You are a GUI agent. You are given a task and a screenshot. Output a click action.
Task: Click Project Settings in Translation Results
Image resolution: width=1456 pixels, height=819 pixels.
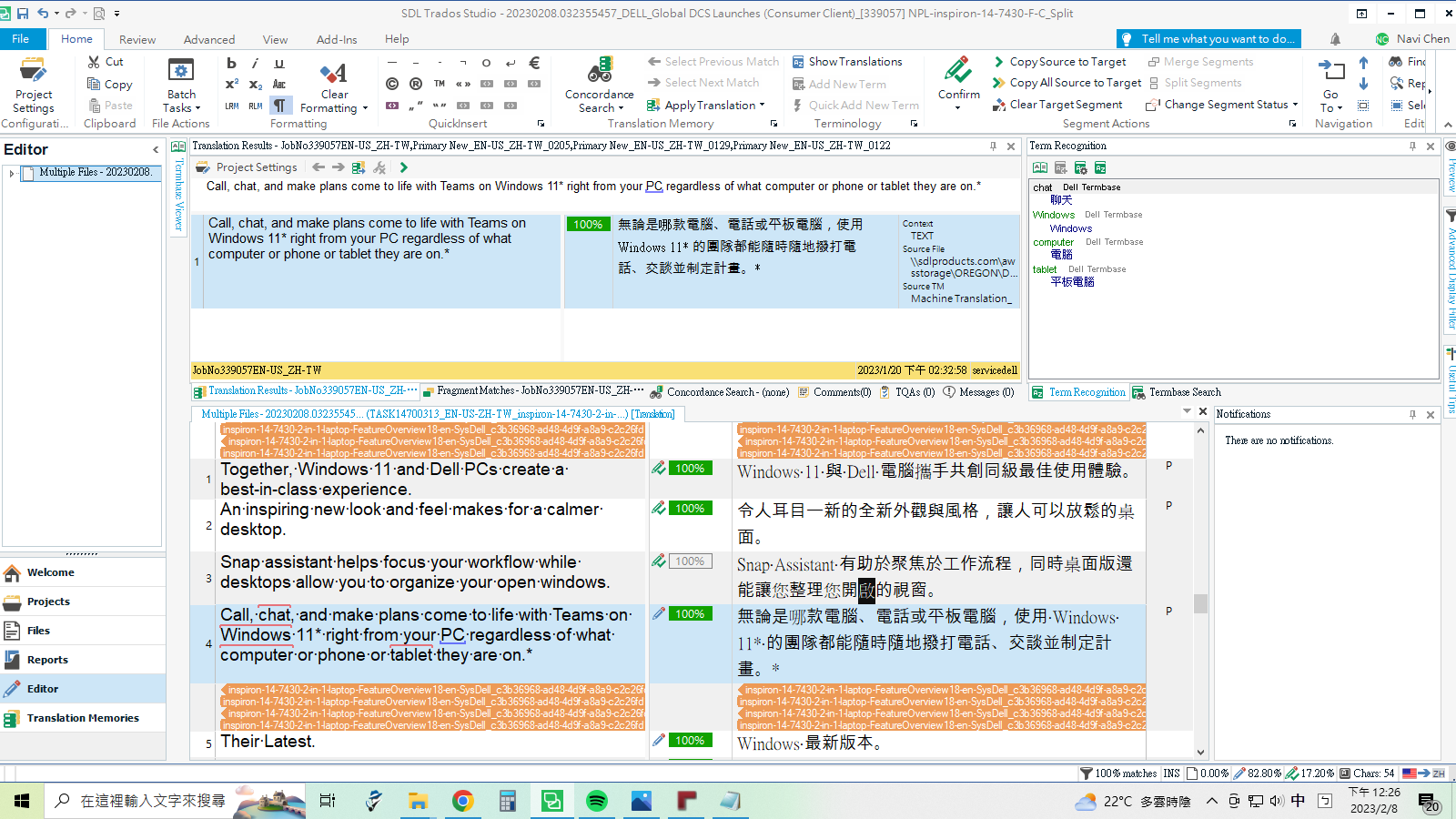point(248,167)
